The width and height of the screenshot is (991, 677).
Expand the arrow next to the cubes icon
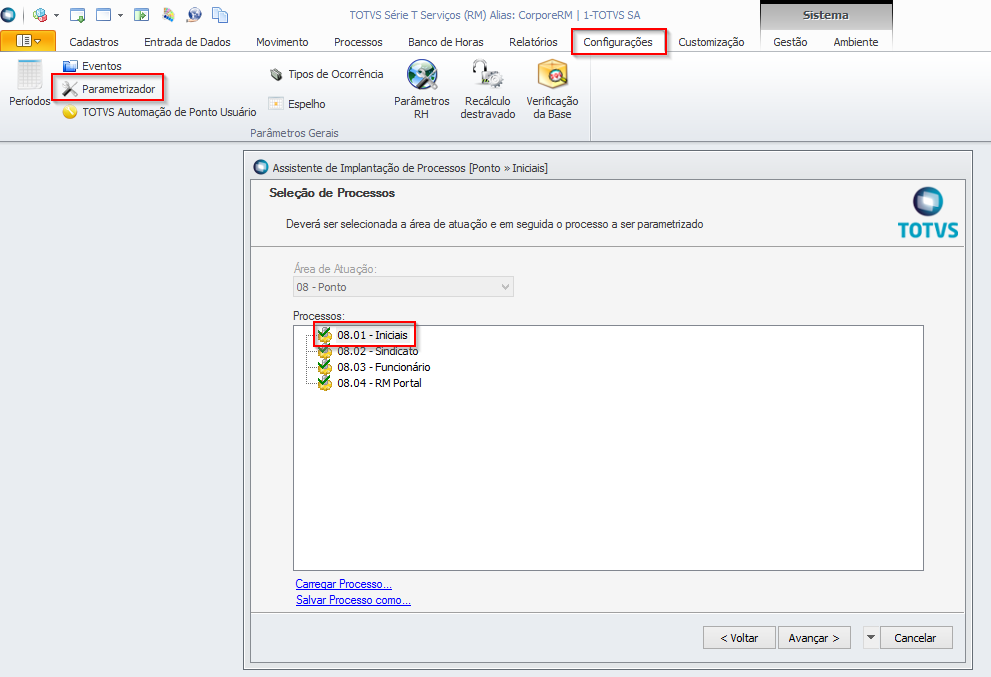pyautogui.click(x=56, y=15)
